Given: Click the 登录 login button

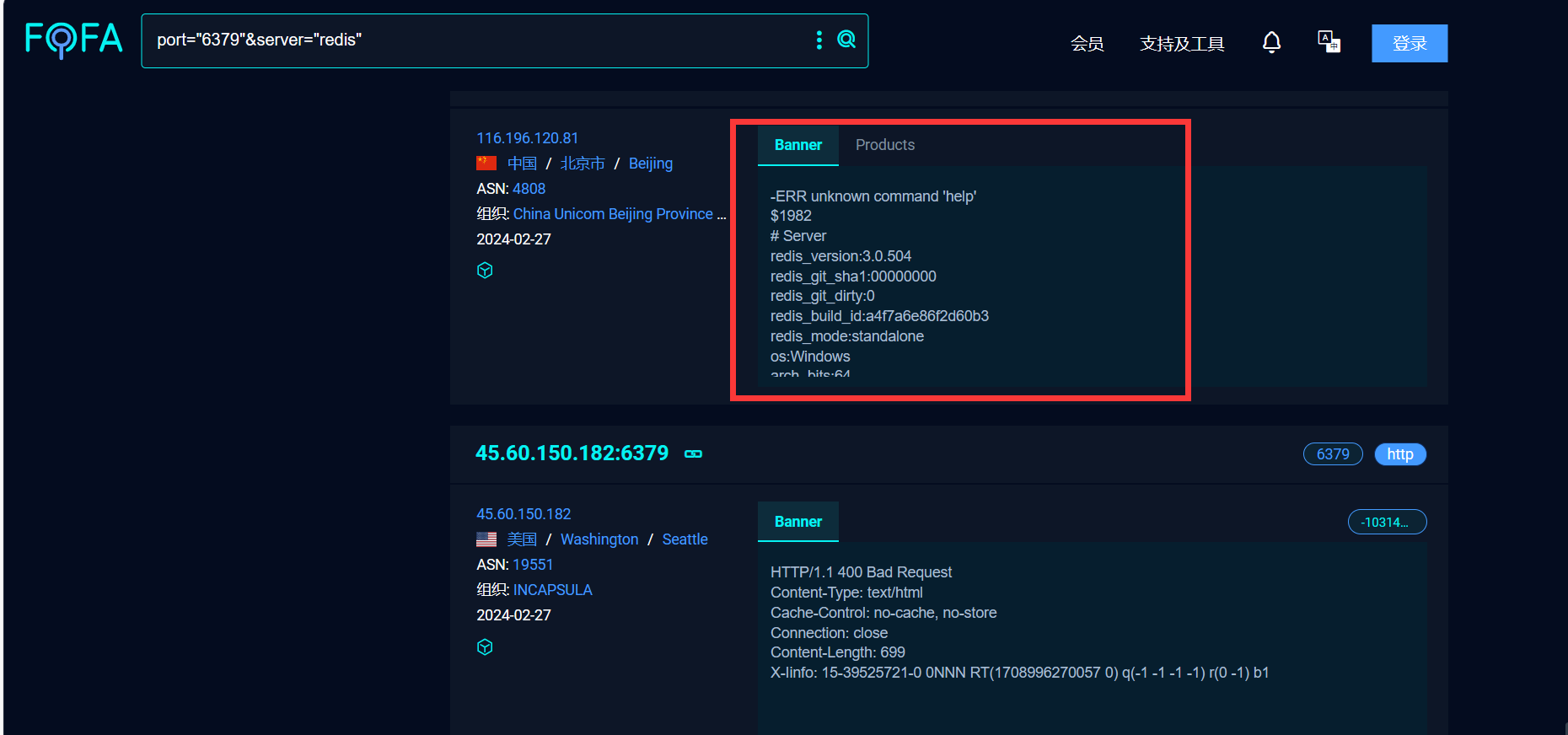Looking at the screenshot, I should (x=1409, y=43).
